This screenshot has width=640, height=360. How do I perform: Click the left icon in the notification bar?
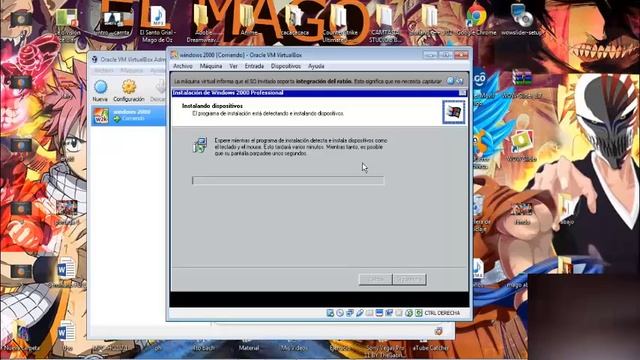pos(451,81)
